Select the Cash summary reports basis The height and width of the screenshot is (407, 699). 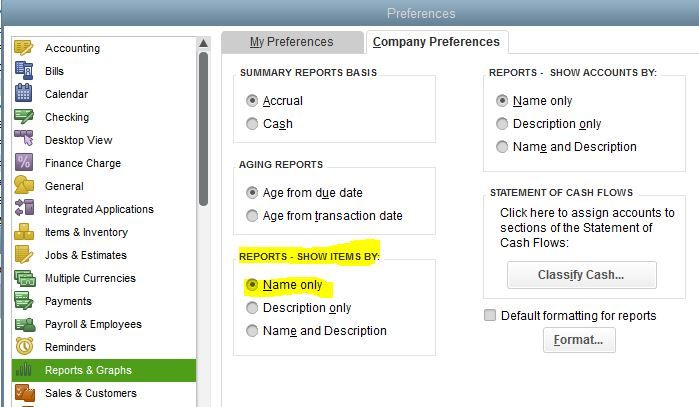[252, 124]
